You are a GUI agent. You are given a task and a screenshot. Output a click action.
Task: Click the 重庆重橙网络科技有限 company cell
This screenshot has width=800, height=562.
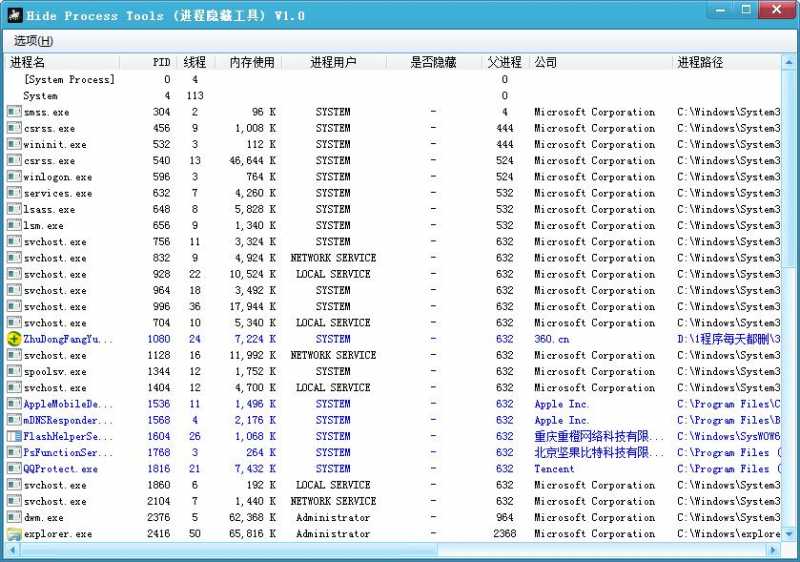coord(599,437)
